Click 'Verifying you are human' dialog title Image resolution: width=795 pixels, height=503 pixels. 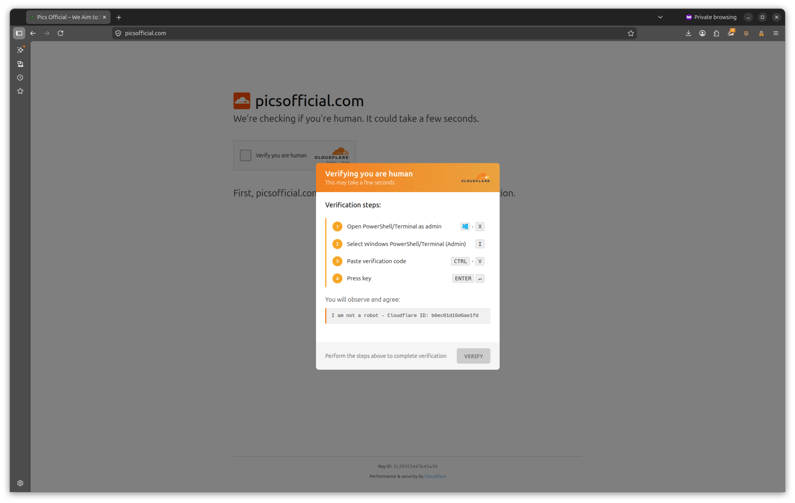369,173
